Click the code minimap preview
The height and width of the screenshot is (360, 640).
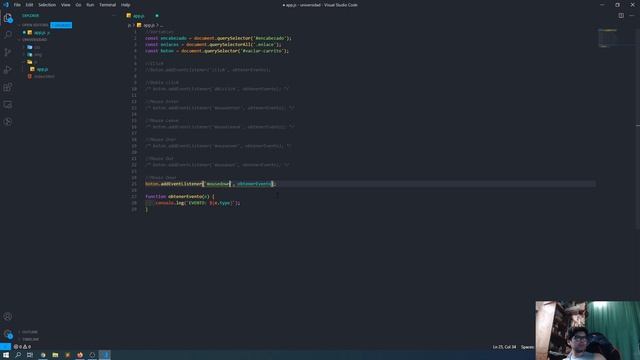[x=608, y=38]
